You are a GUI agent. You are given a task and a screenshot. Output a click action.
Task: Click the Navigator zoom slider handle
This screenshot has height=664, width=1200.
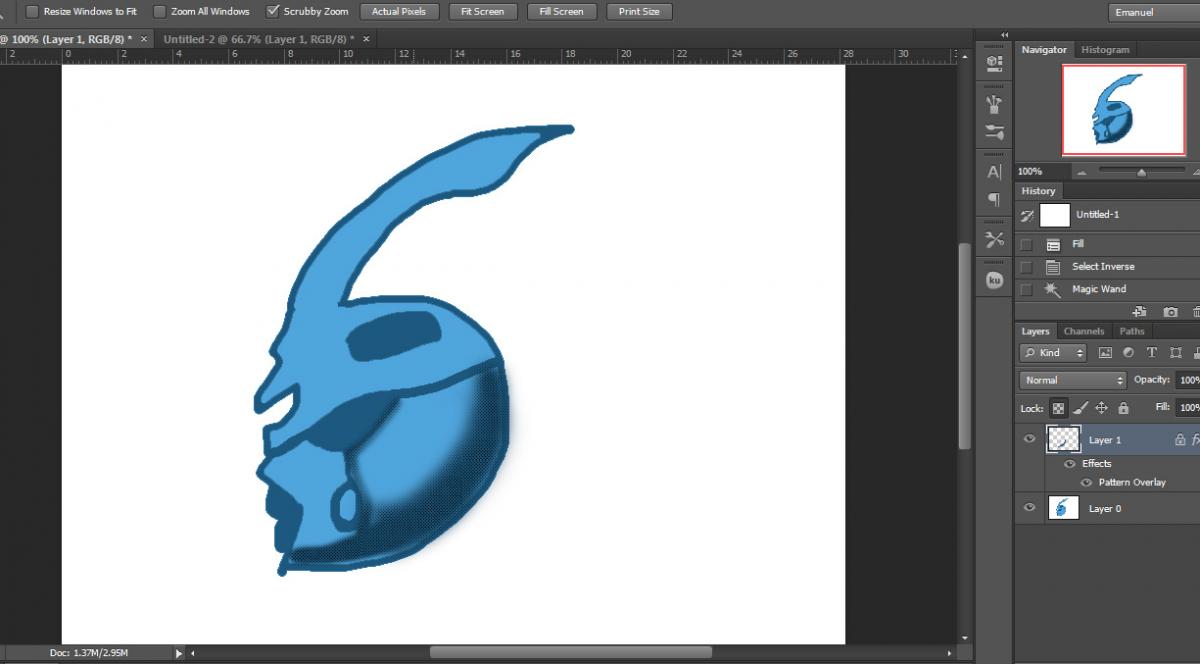(1141, 172)
